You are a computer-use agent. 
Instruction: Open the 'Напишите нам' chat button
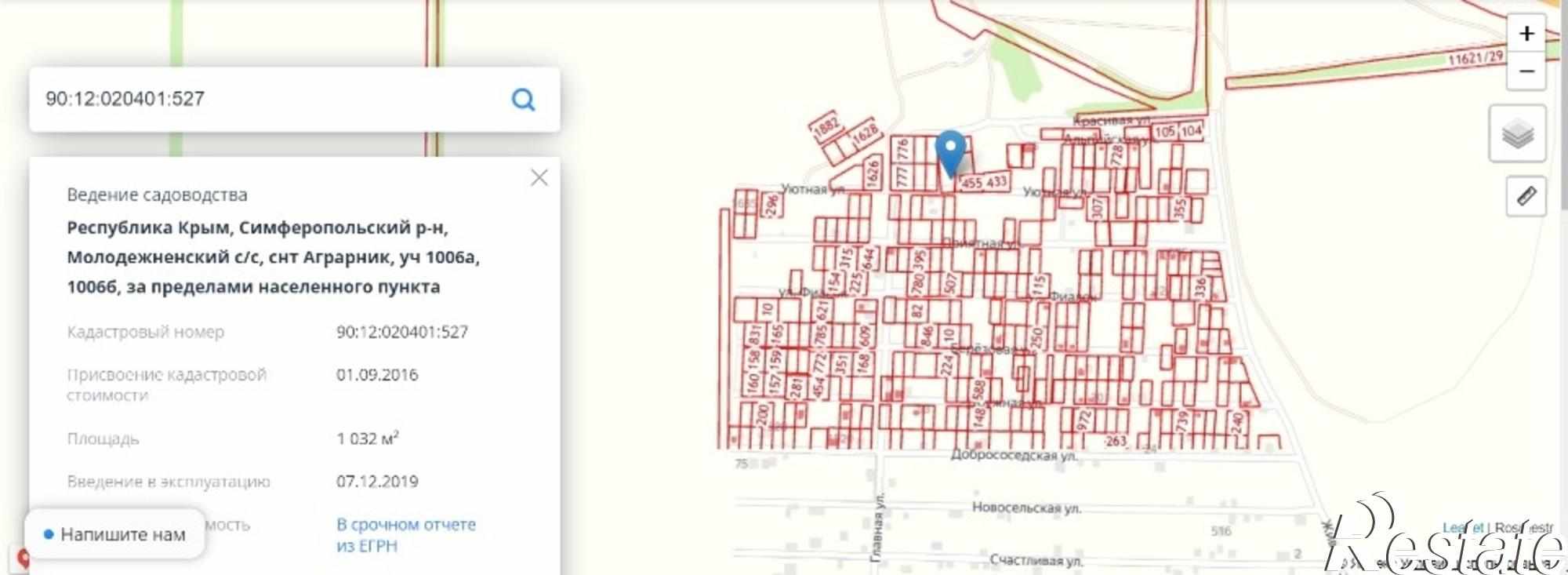click(115, 535)
